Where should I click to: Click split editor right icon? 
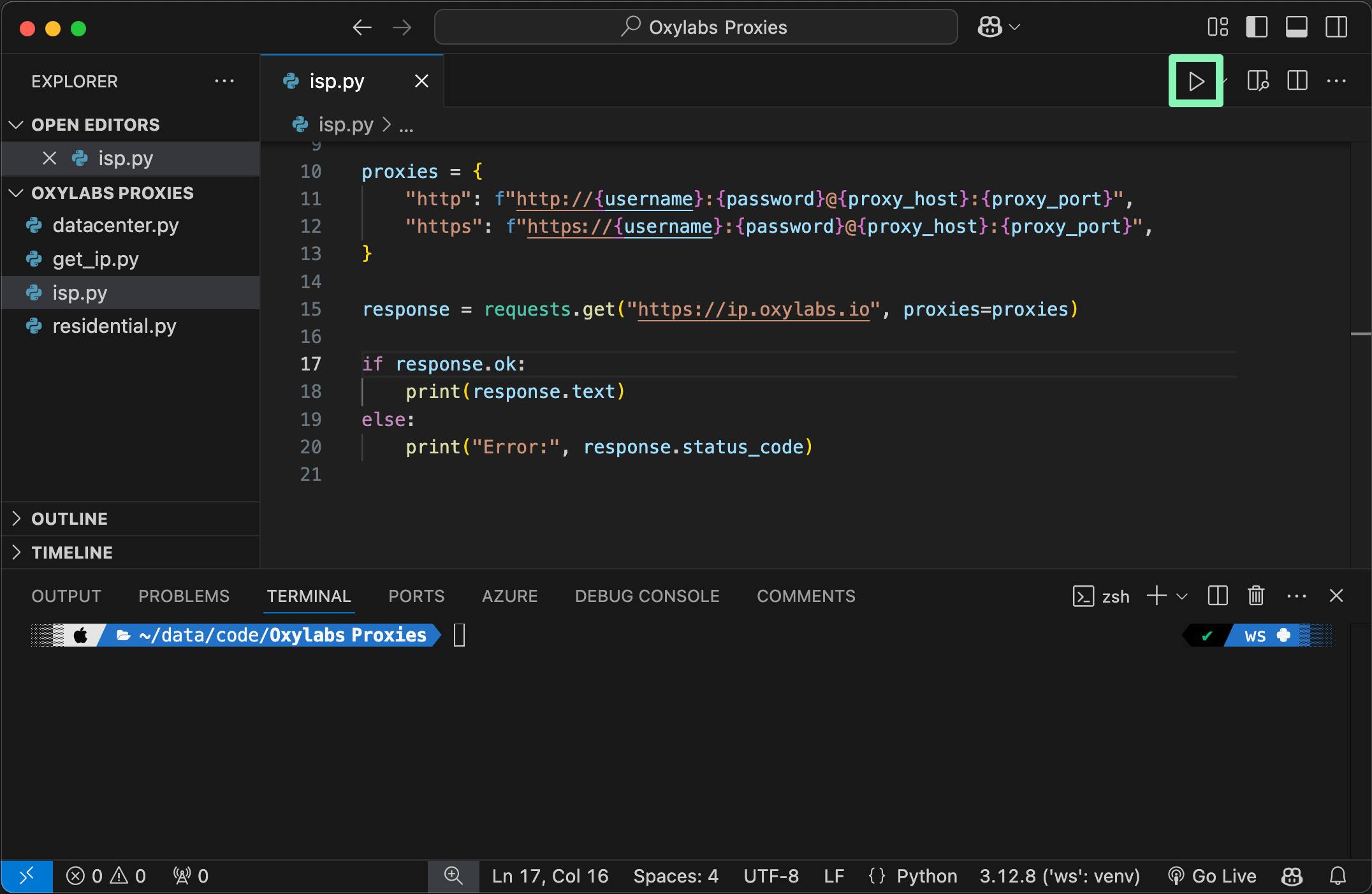(x=1297, y=82)
